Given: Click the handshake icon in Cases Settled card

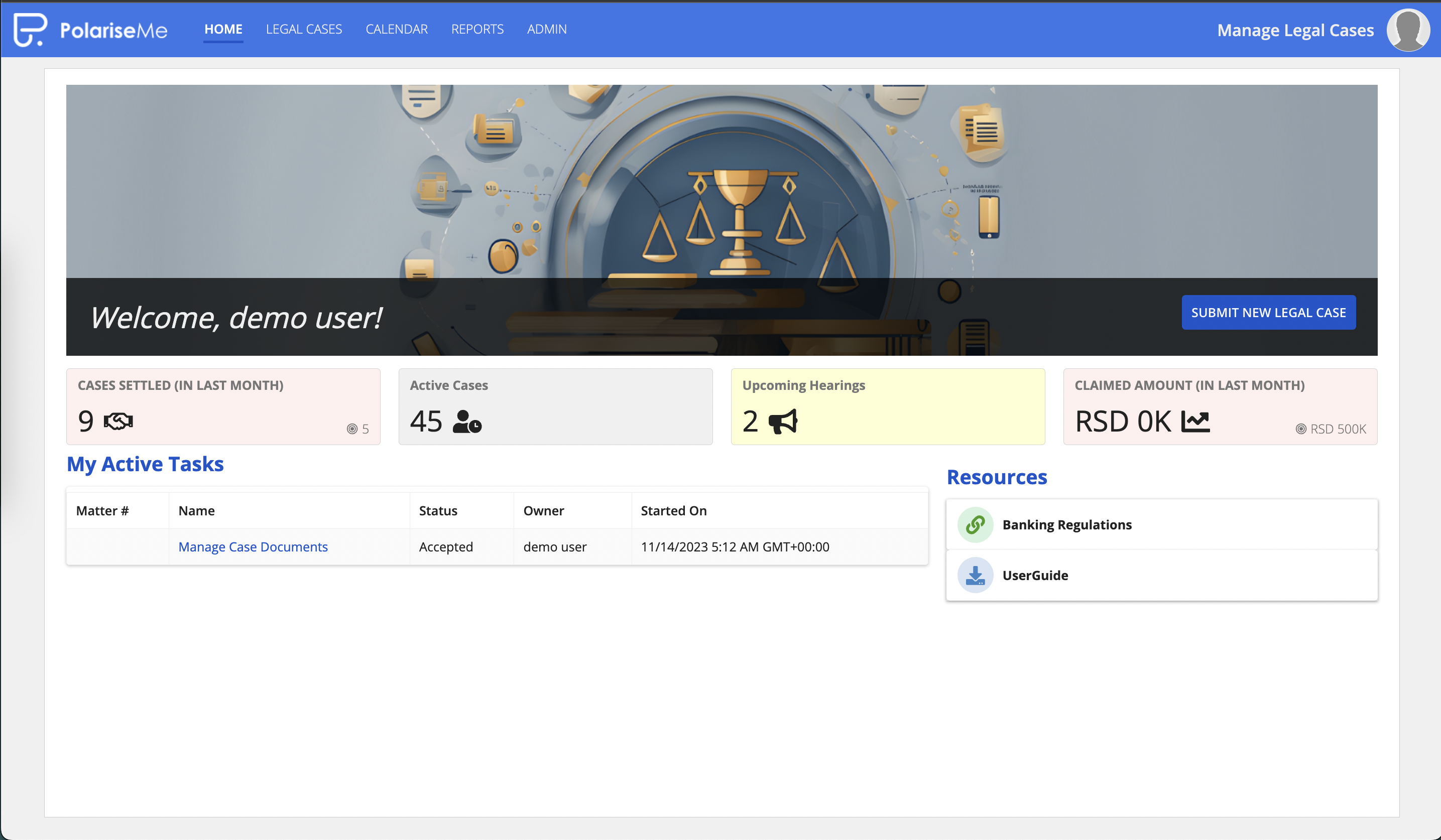Looking at the screenshot, I should [118, 422].
